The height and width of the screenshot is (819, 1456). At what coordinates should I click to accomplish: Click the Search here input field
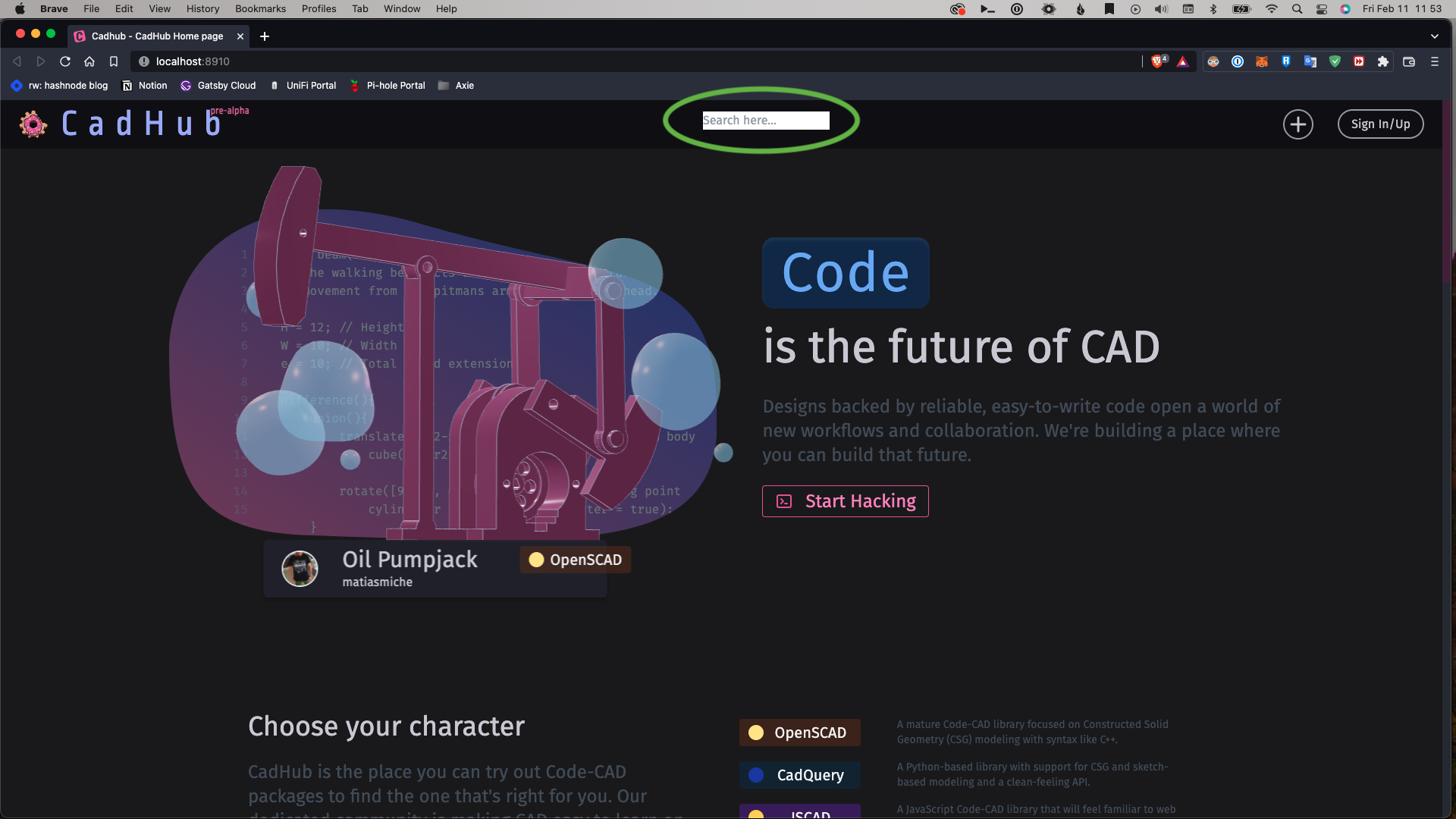pyautogui.click(x=765, y=121)
